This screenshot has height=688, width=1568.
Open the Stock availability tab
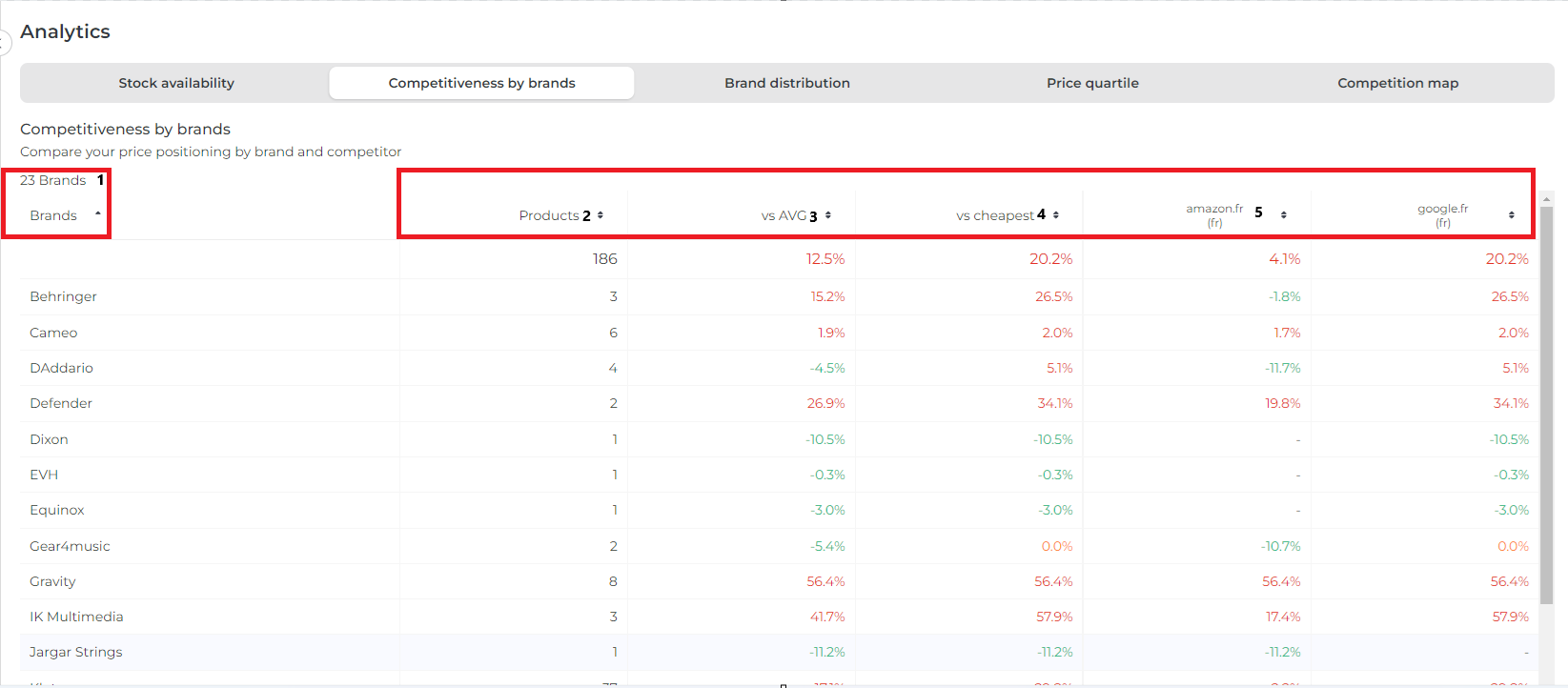click(x=176, y=83)
